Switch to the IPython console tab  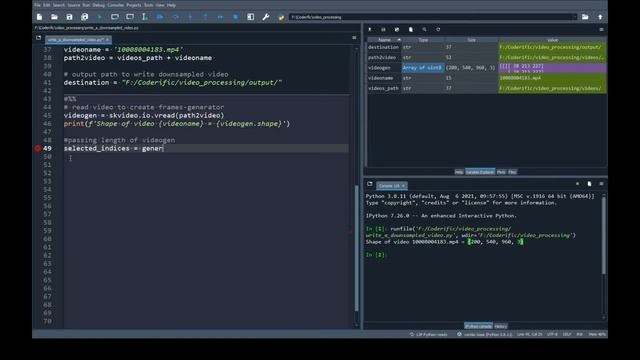point(478,326)
